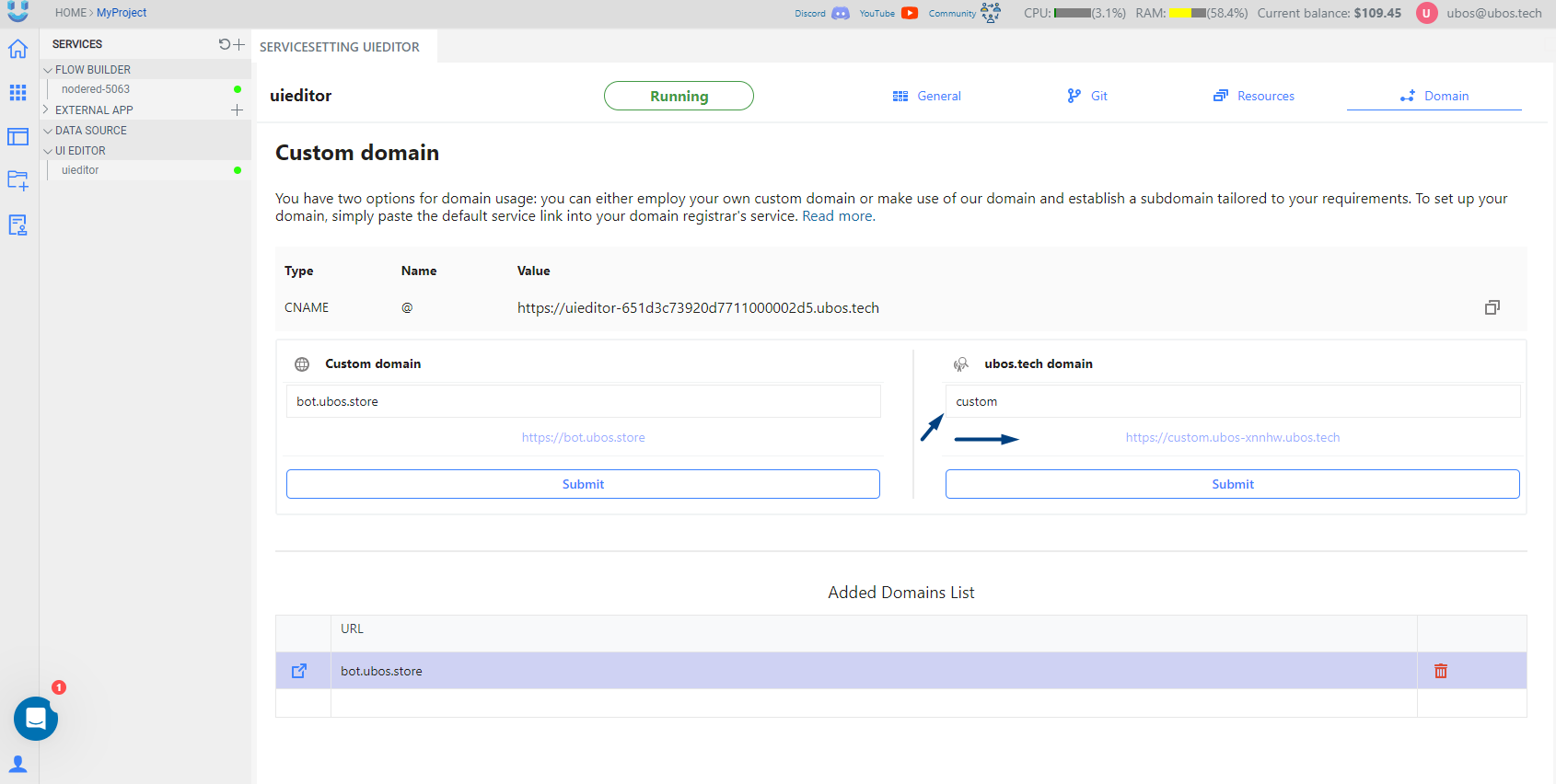Collapse the FLOW BUILDER section
Image resolution: width=1556 pixels, height=784 pixels.
tap(48, 70)
